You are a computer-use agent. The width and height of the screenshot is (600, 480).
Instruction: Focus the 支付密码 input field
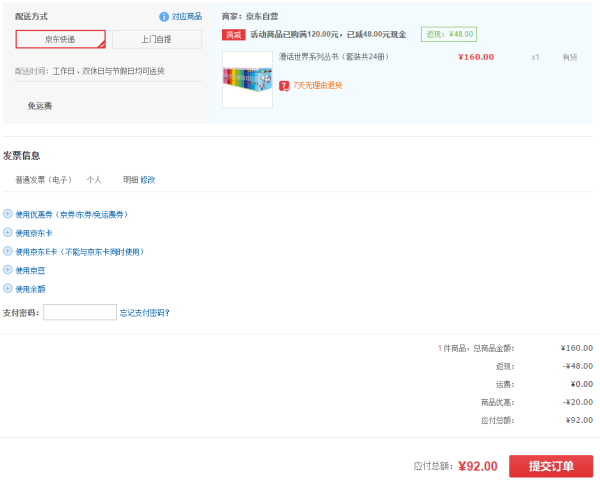click(80, 312)
